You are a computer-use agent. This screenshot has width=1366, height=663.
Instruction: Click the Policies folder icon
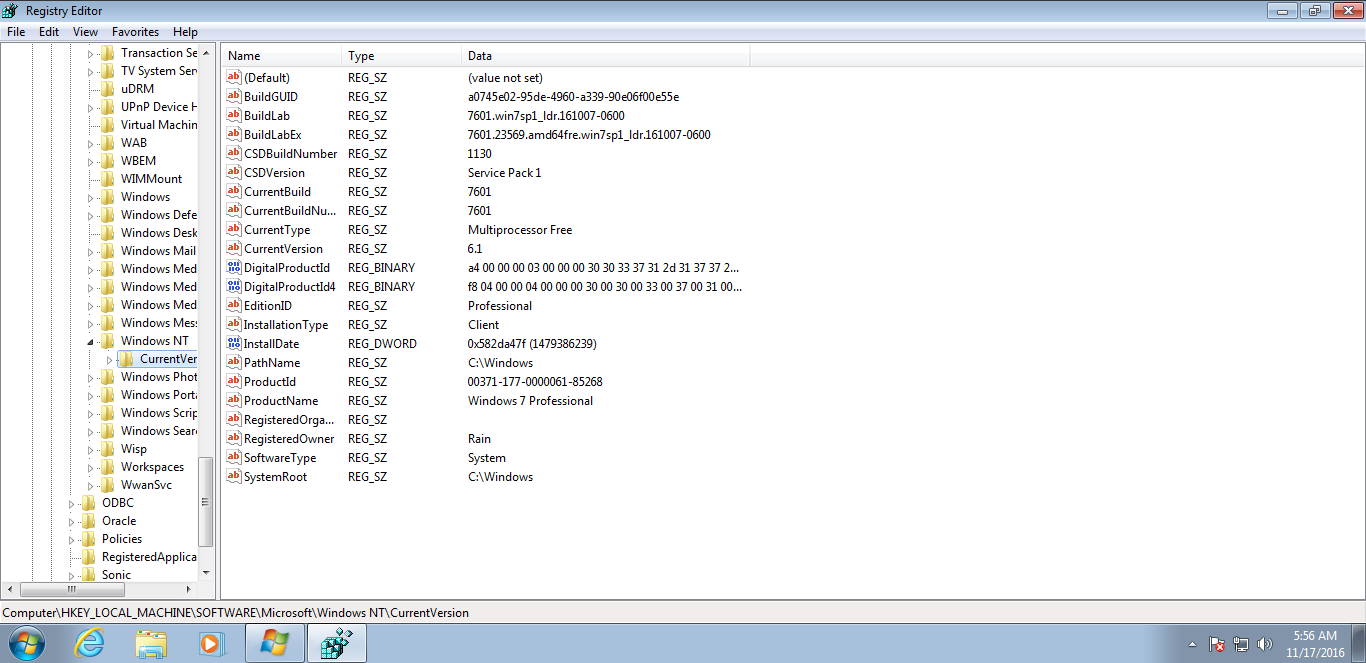pyautogui.click(x=88, y=539)
